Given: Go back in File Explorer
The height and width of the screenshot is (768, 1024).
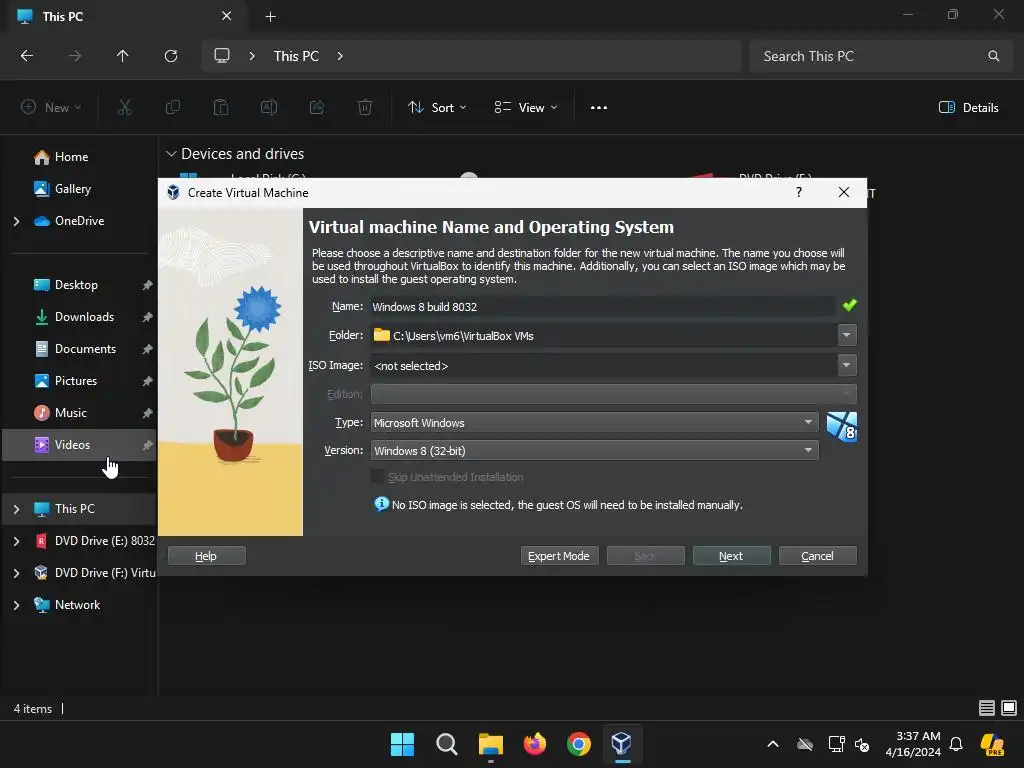Looking at the screenshot, I should click(x=27, y=56).
